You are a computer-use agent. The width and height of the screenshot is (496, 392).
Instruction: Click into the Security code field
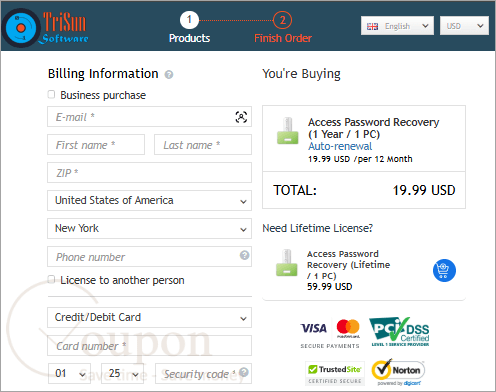[x=203, y=373]
